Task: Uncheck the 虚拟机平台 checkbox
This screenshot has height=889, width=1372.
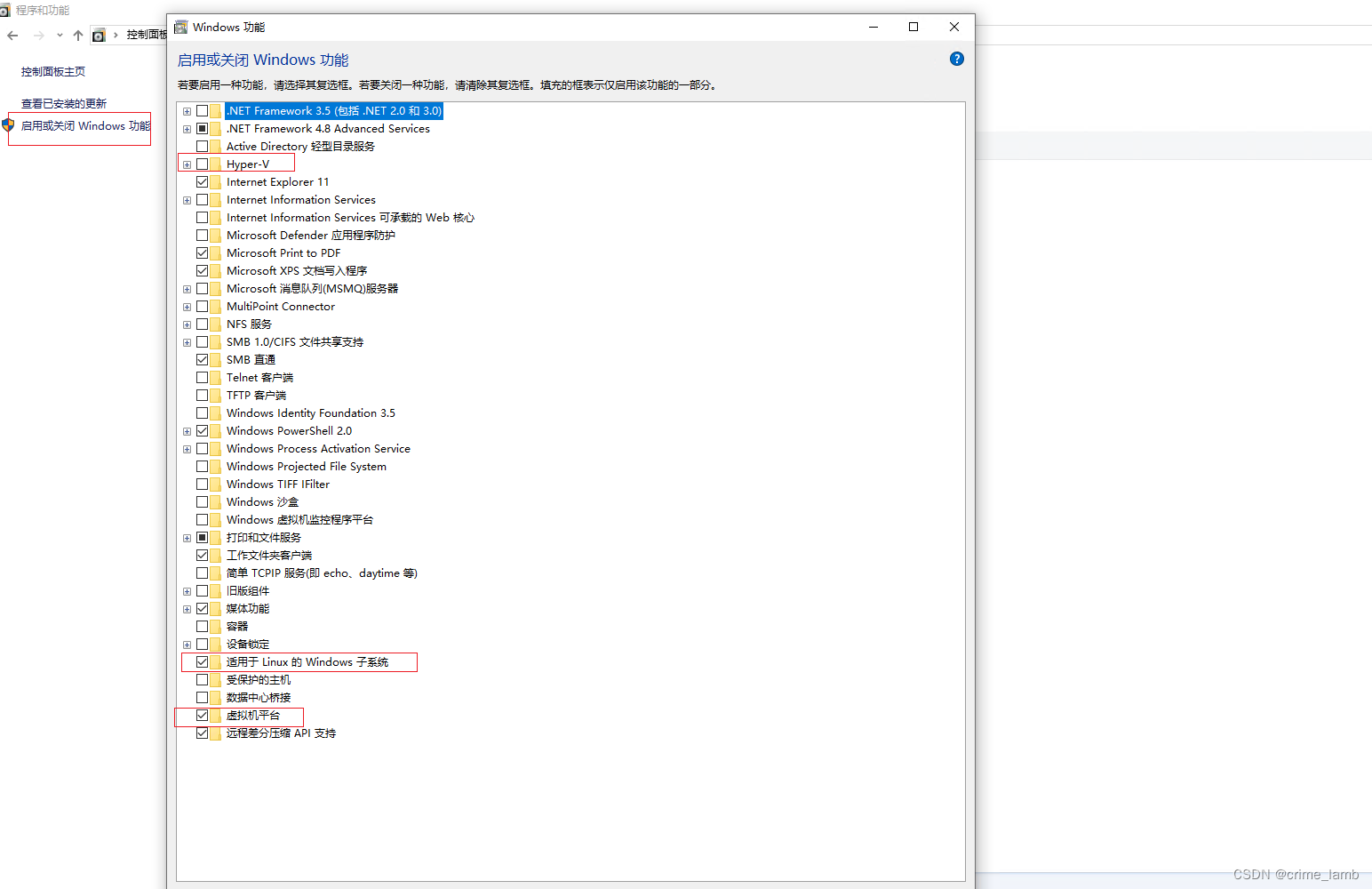Action: [x=203, y=716]
